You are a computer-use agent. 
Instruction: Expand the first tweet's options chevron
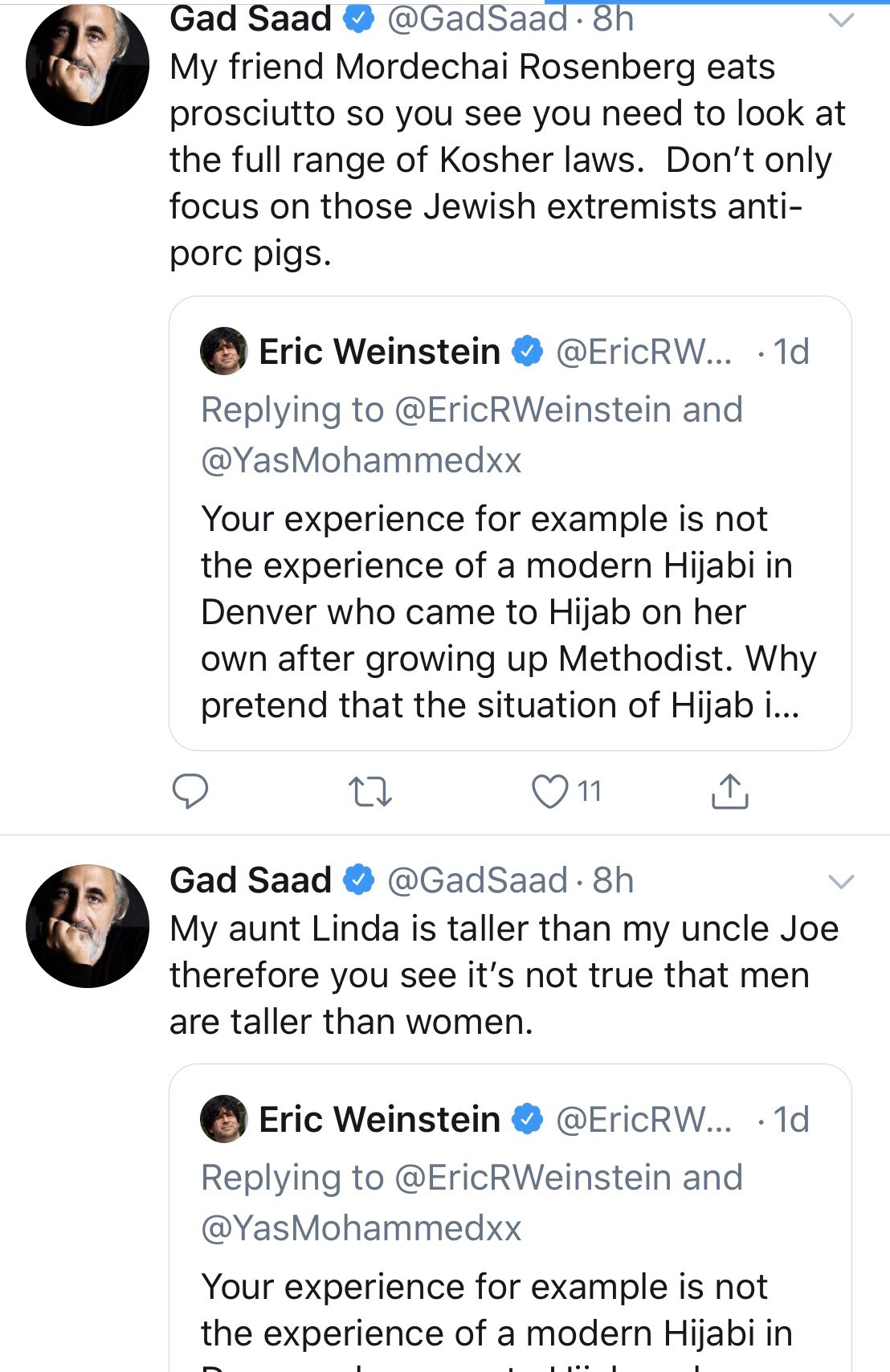click(x=840, y=20)
